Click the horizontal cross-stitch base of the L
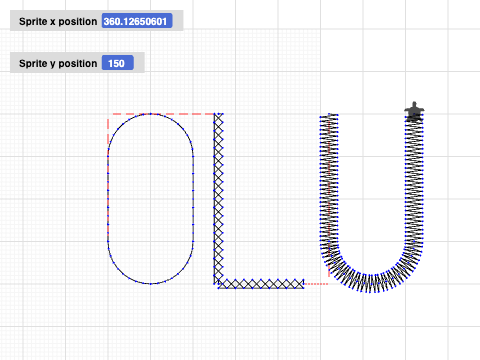 tap(261, 284)
